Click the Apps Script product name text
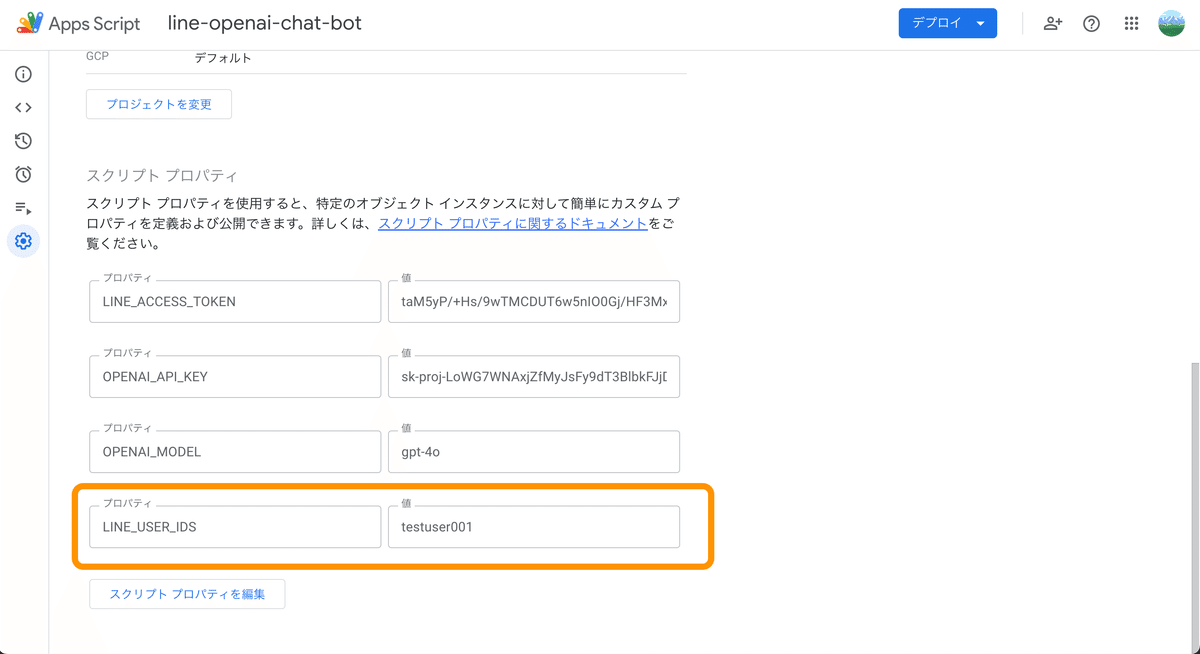 click(95, 23)
